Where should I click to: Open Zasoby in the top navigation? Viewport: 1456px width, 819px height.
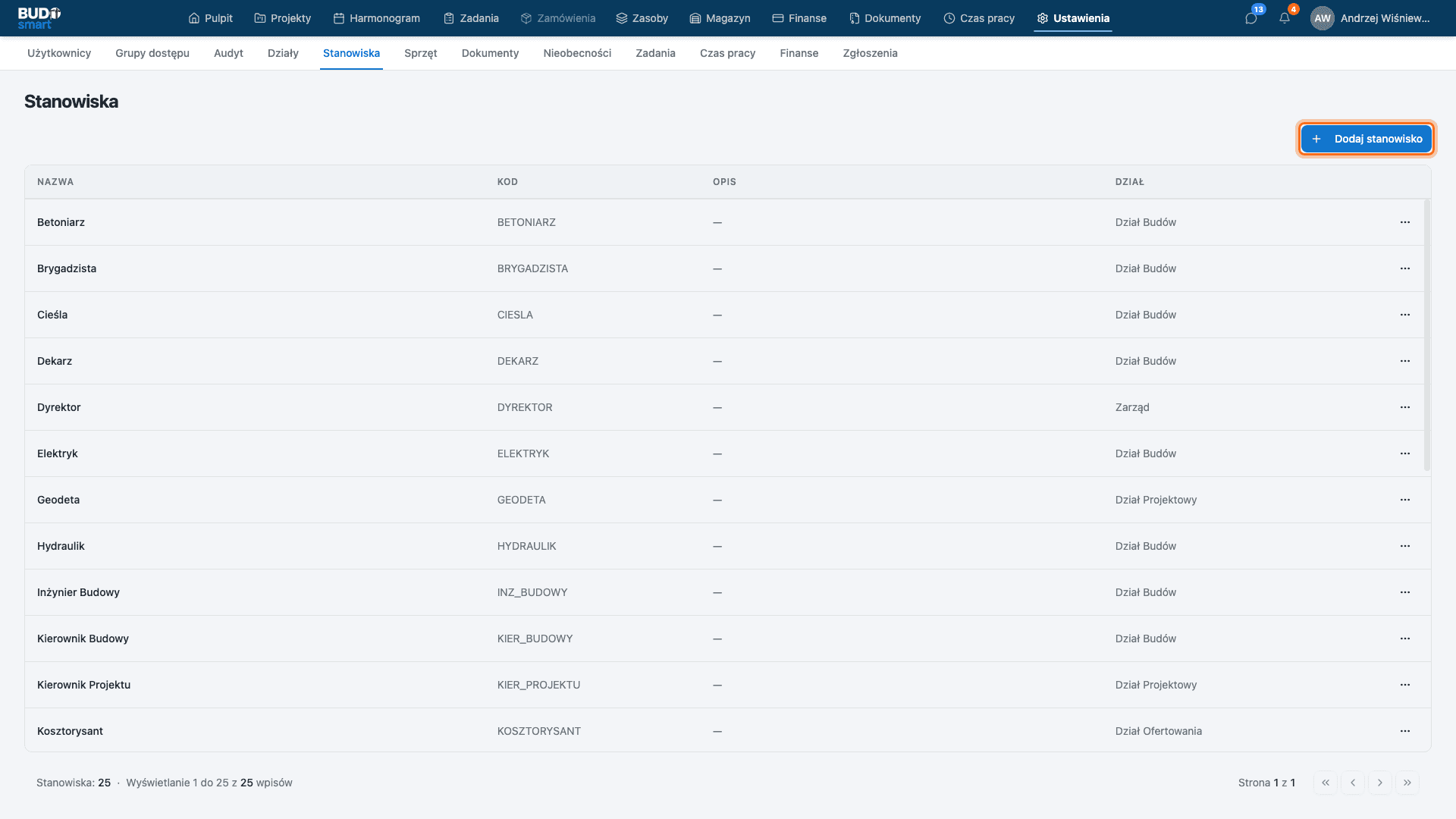pos(642,18)
